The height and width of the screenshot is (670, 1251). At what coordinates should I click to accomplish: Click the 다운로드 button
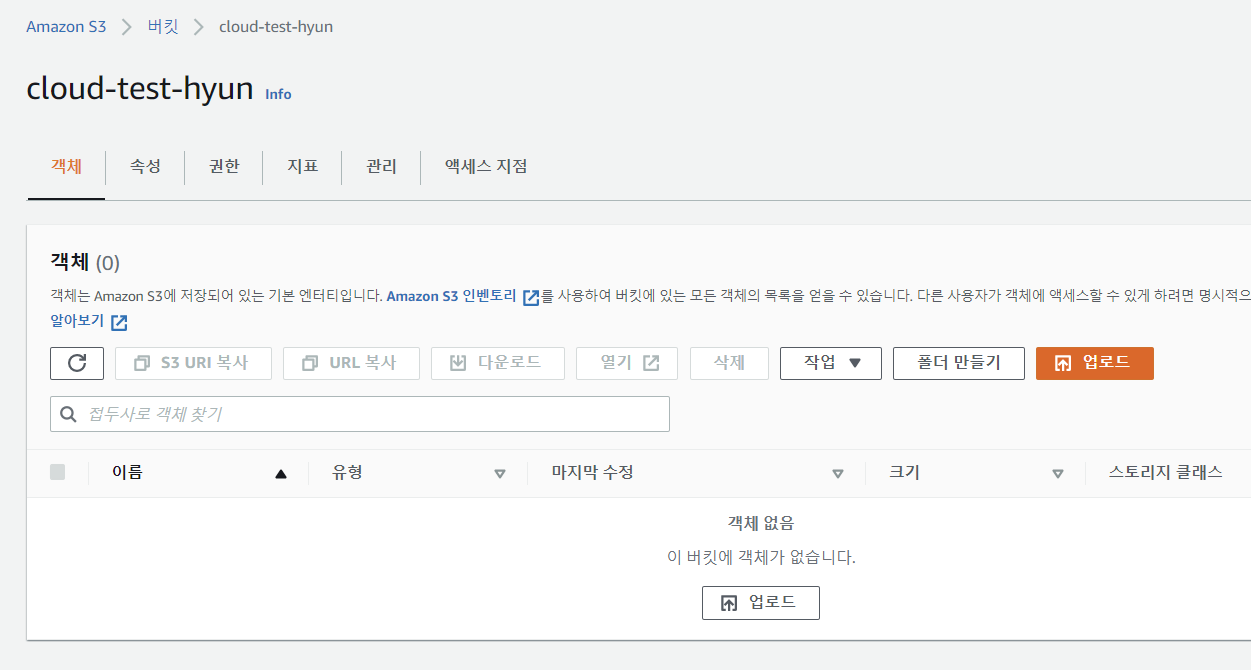pos(498,363)
